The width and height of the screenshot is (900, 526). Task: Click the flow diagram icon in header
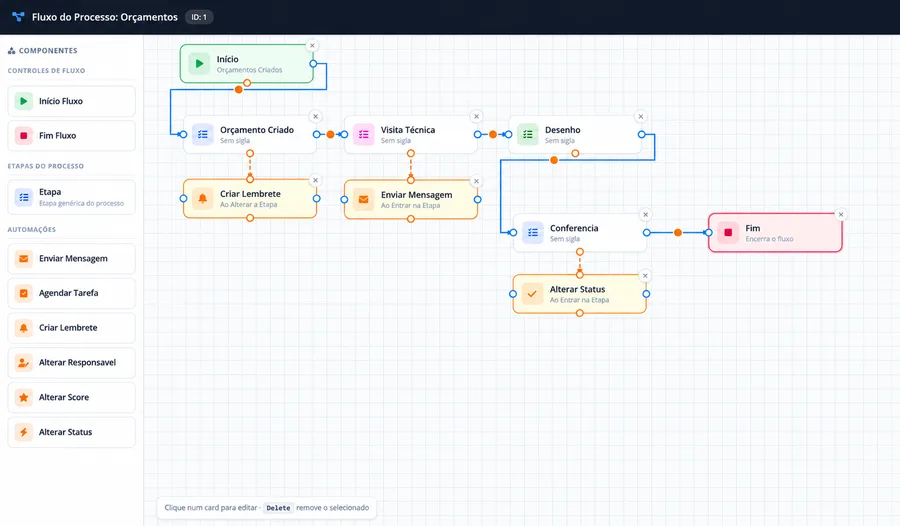click(18, 17)
